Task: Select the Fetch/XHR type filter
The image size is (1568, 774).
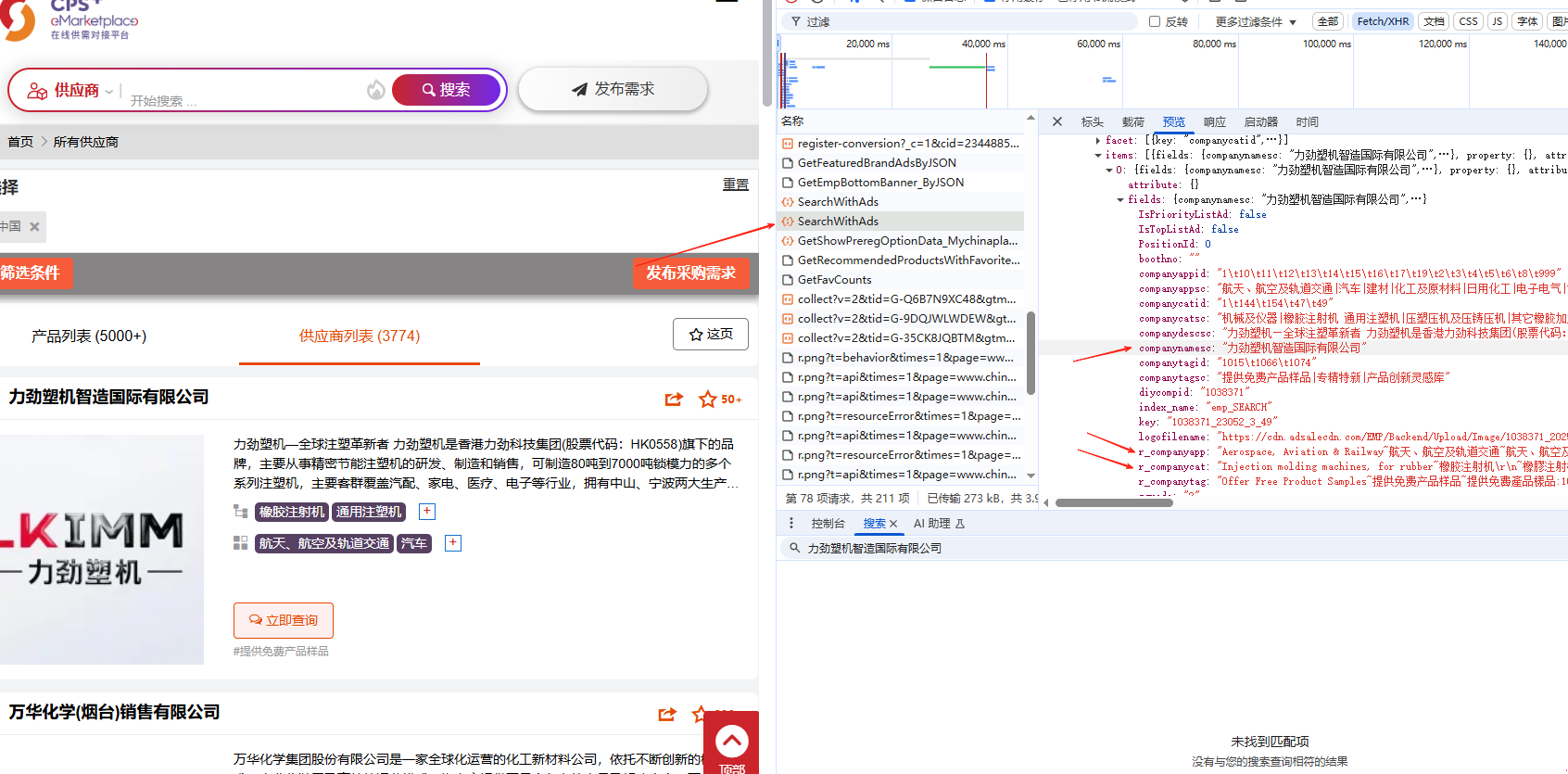Action: point(1383,21)
